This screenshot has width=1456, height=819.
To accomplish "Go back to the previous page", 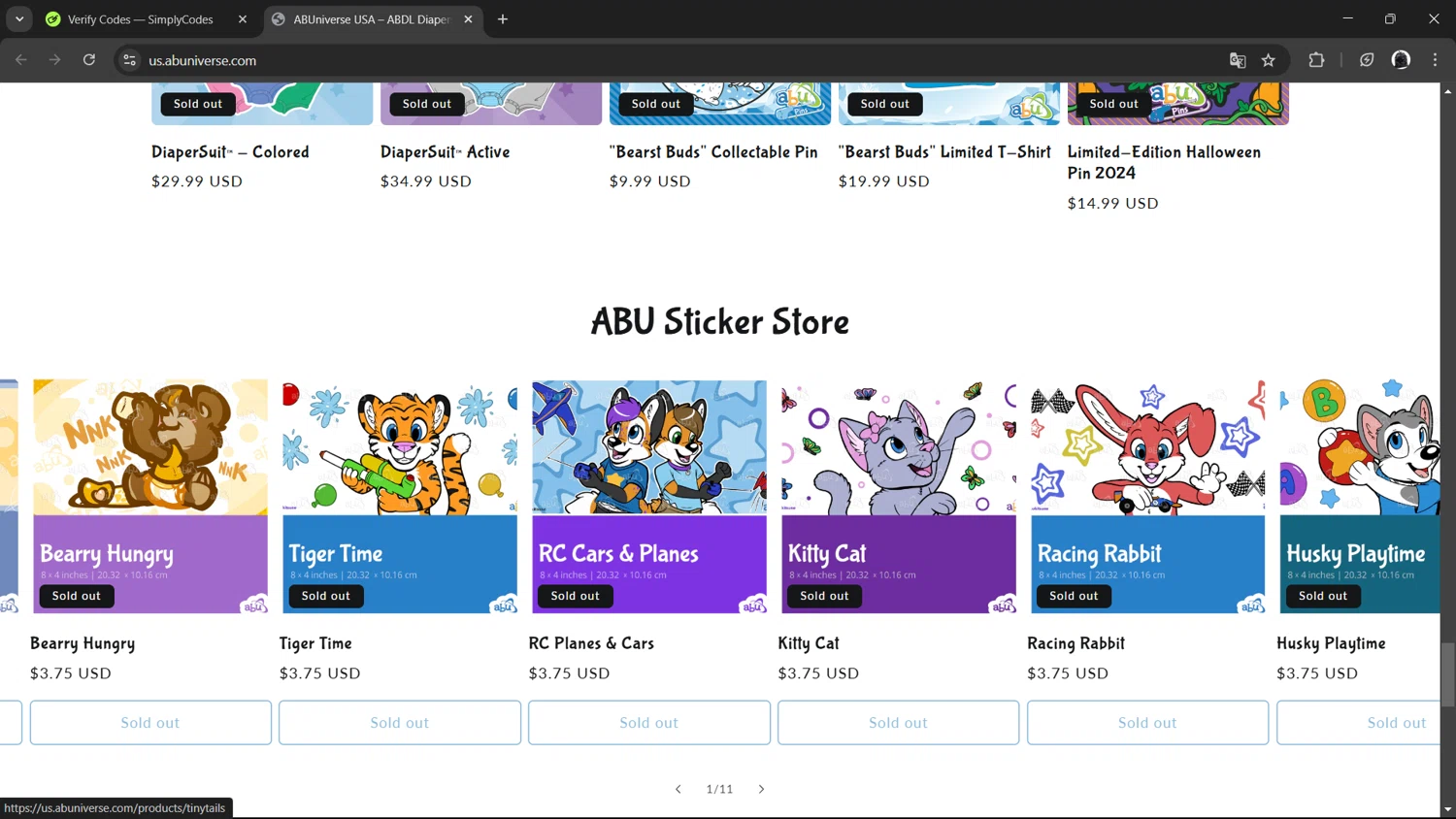I will pos(21,60).
